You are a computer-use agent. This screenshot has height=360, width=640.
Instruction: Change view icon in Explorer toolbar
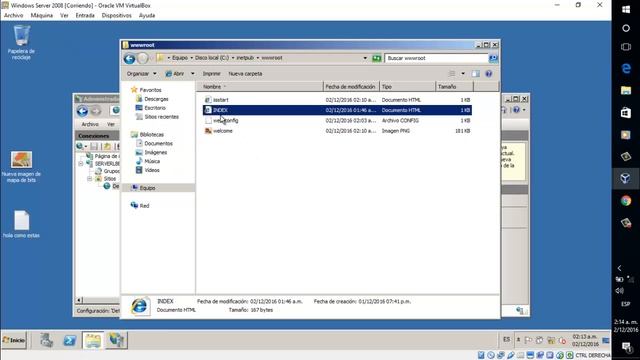[452, 74]
